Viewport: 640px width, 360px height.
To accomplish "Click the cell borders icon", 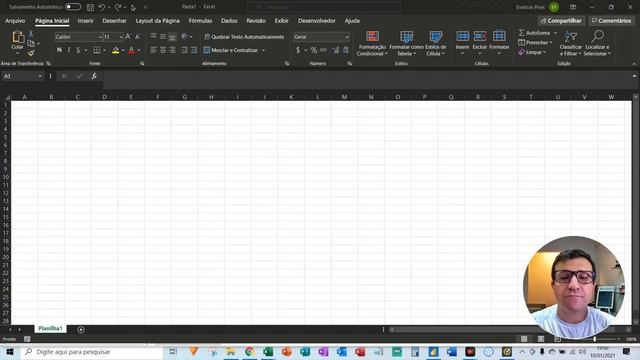I will (97, 50).
